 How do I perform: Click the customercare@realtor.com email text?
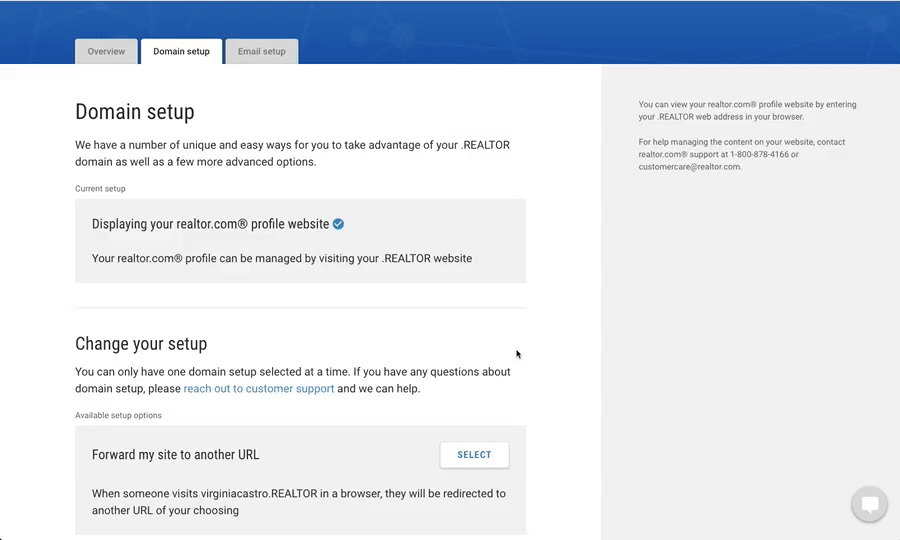[689, 167]
